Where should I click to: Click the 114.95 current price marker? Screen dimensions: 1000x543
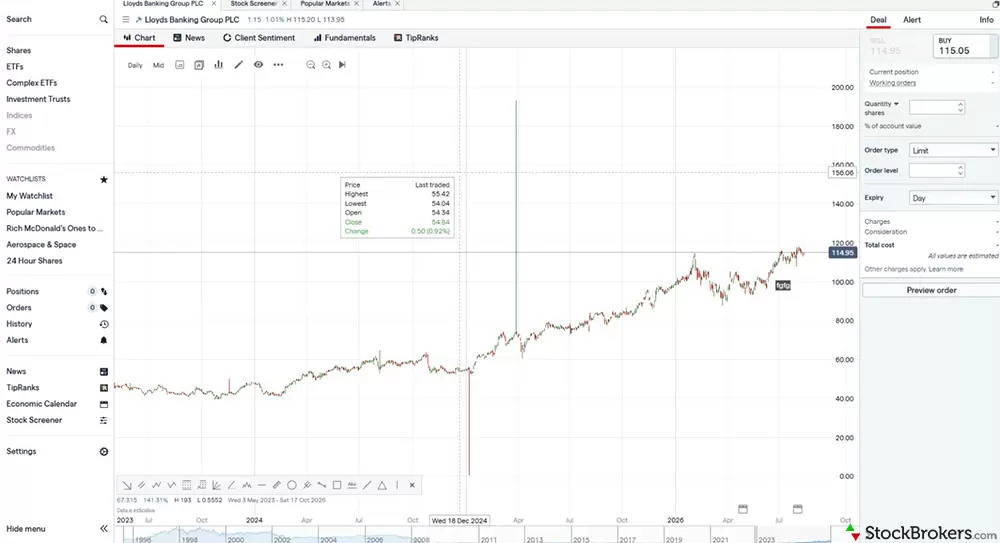coord(842,253)
